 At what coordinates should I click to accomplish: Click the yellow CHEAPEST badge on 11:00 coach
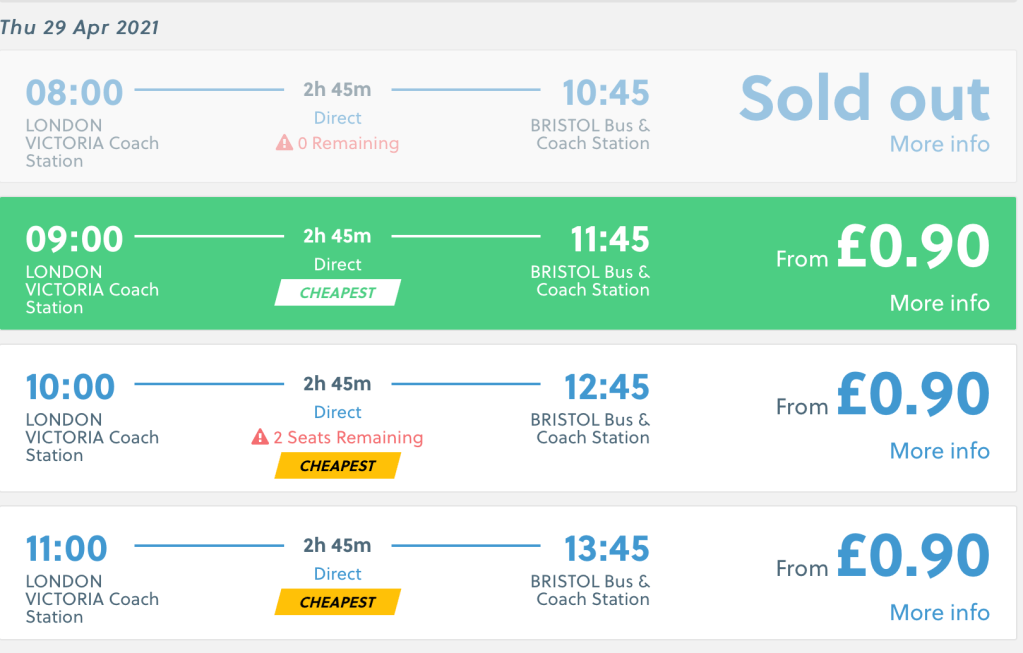(338, 602)
